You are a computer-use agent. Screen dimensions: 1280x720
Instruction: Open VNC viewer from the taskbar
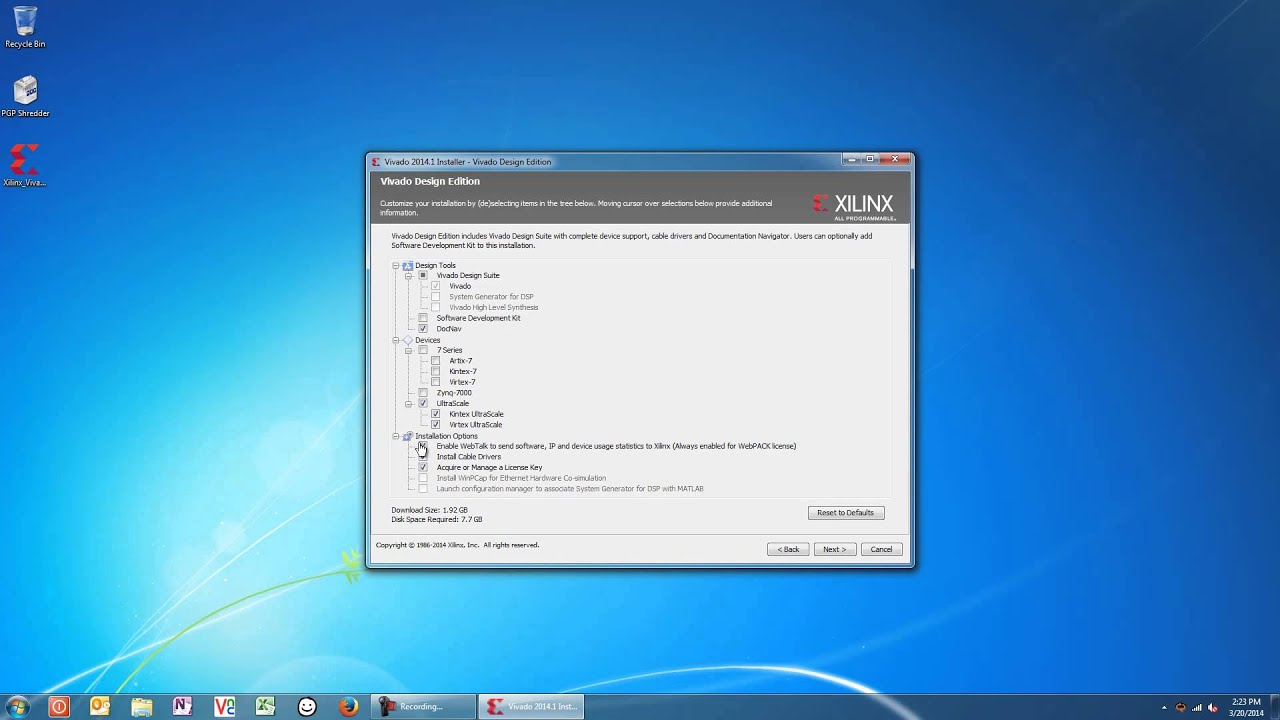224,706
